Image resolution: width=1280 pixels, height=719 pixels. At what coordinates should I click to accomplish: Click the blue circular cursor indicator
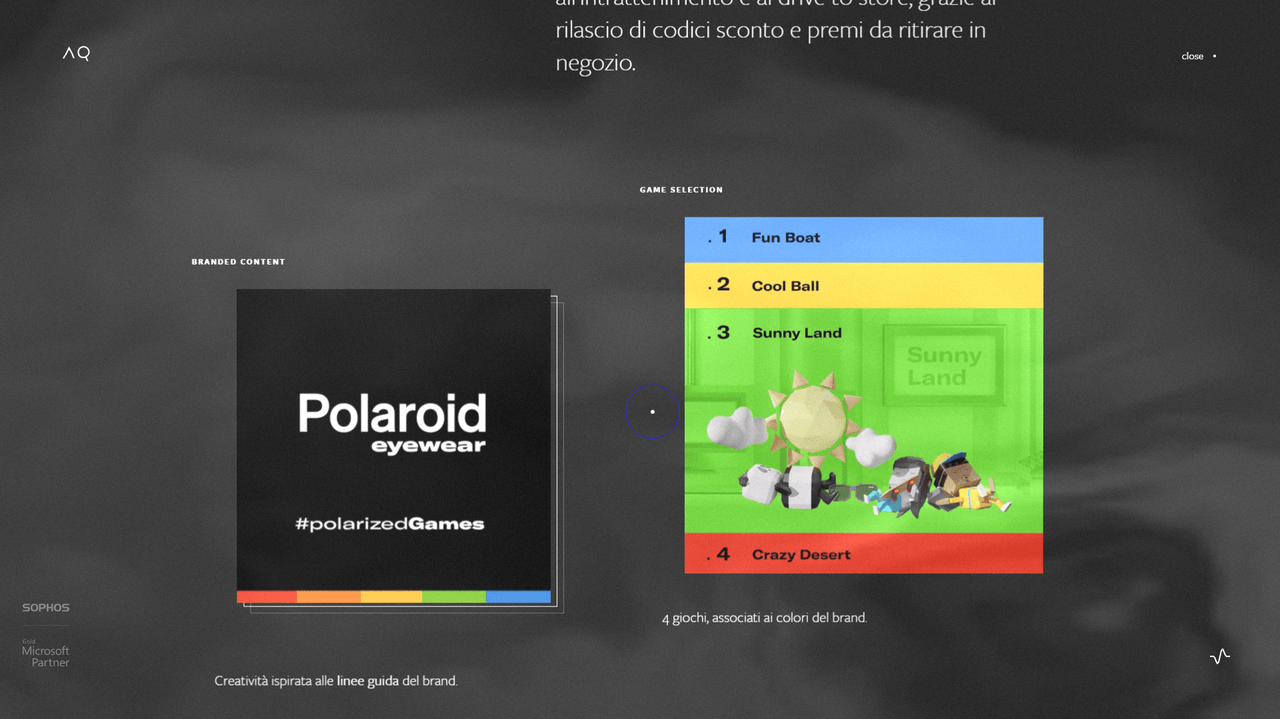pos(652,411)
